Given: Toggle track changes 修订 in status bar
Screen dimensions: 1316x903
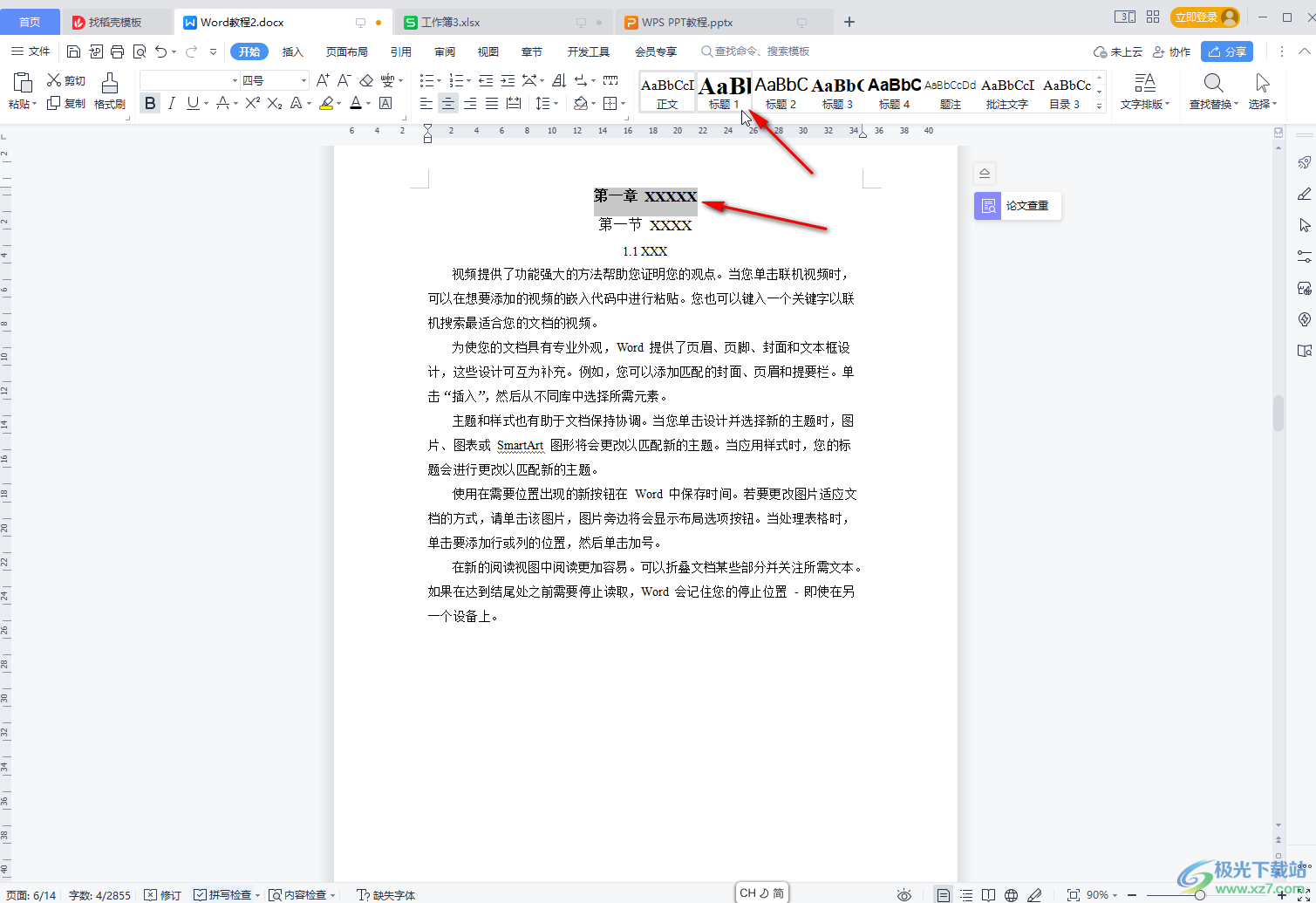Looking at the screenshot, I should click(x=163, y=895).
